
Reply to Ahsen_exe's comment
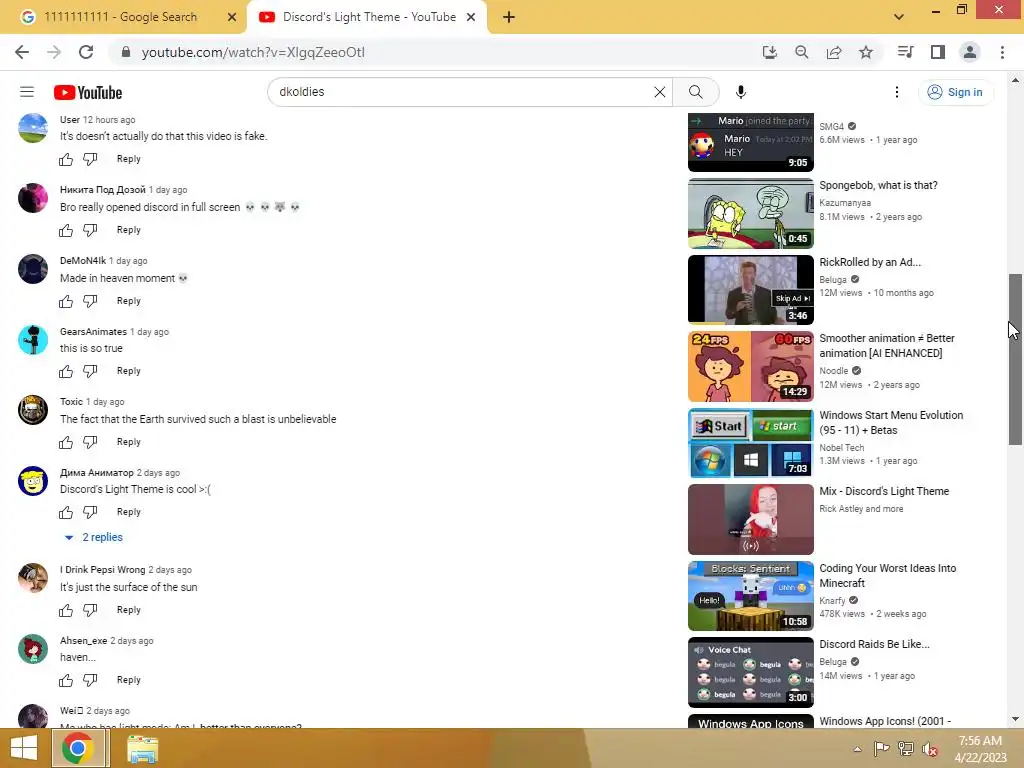point(129,680)
